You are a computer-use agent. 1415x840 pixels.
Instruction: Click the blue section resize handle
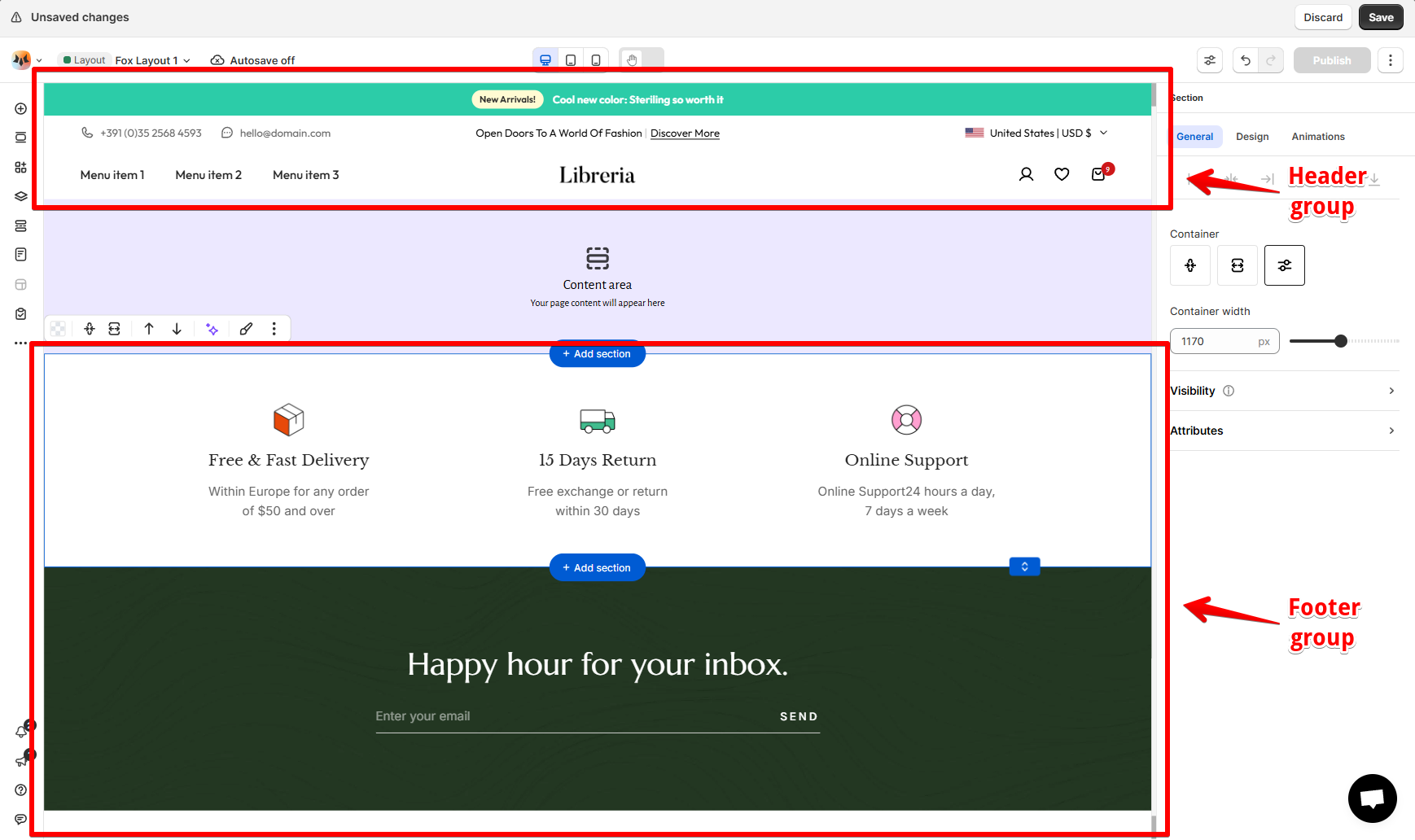tap(1025, 567)
